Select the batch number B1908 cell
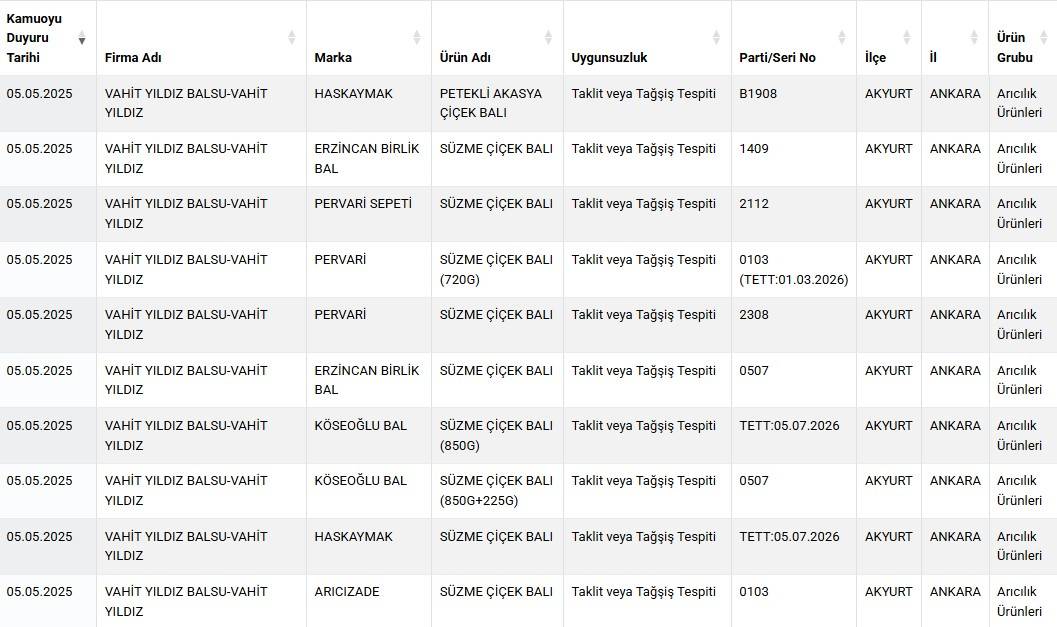This screenshot has width=1057, height=627. [758, 94]
